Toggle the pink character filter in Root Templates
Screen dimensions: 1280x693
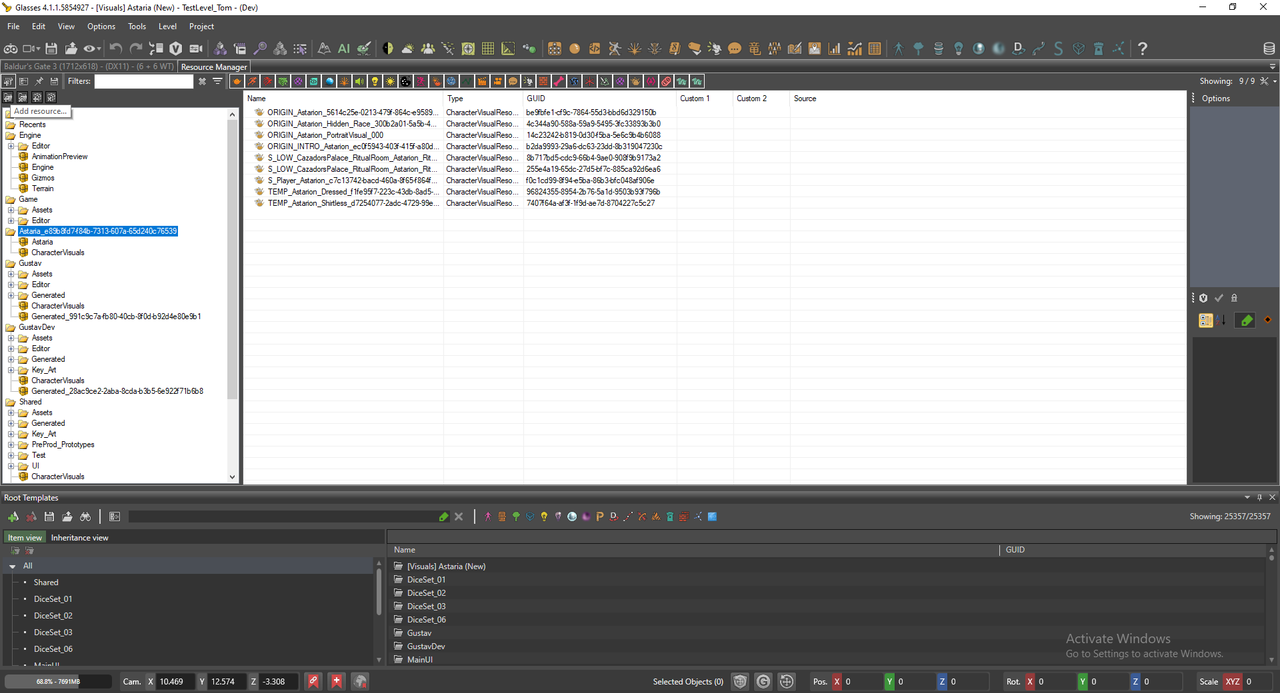(487, 517)
